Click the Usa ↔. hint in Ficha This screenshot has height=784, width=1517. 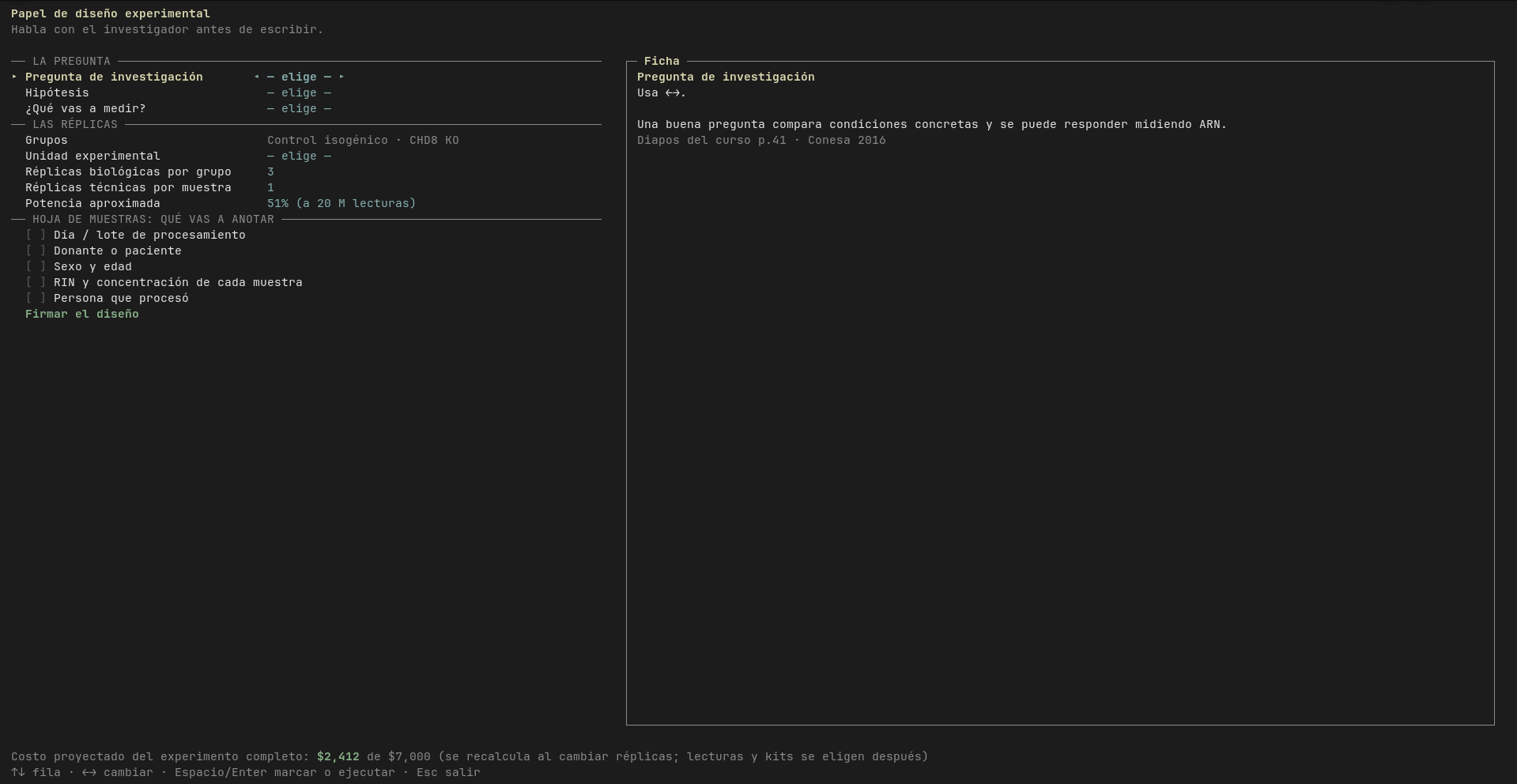(662, 92)
